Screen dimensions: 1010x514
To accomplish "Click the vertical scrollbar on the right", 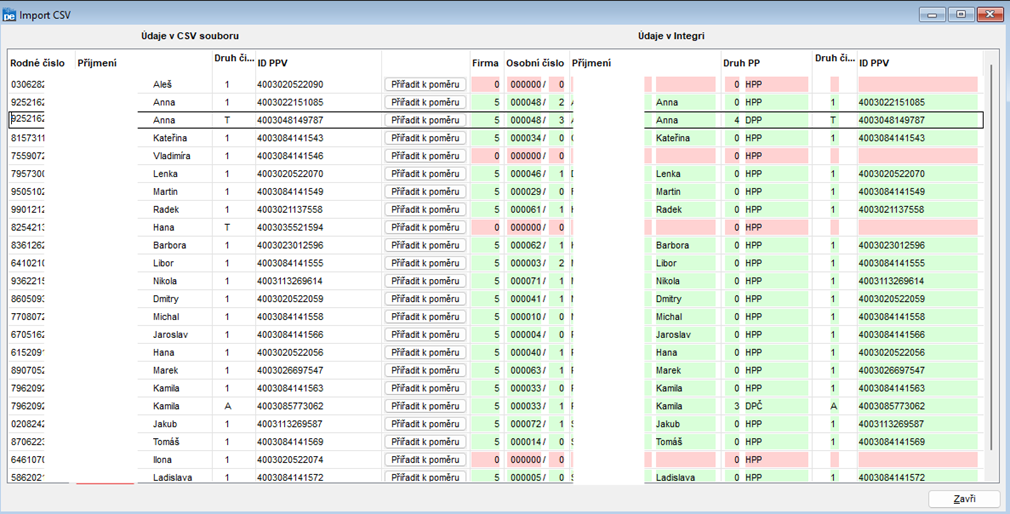I will coord(992,250).
